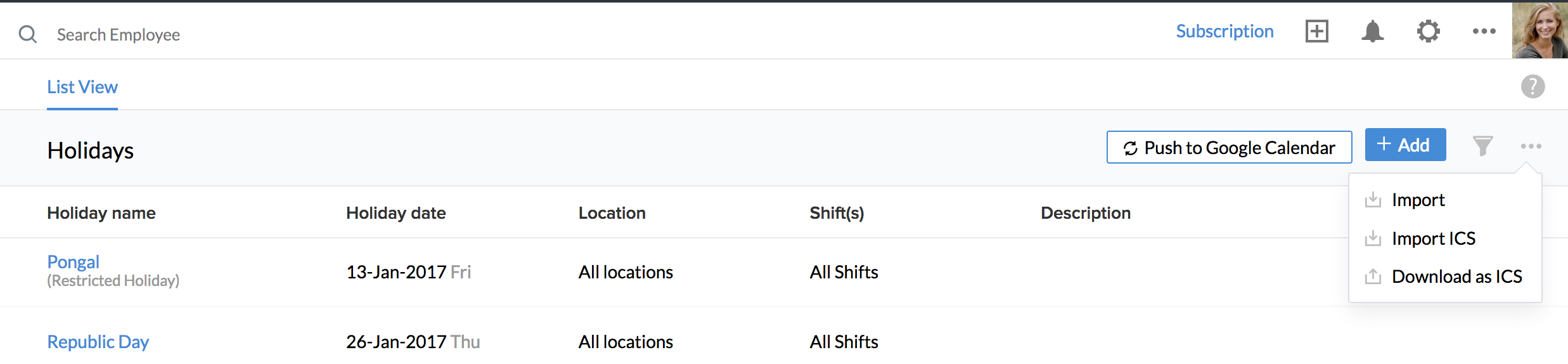The height and width of the screenshot is (364, 1568).
Task: Toggle the Holidays ellipsis dropdown menu
Action: [x=1531, y=146]
